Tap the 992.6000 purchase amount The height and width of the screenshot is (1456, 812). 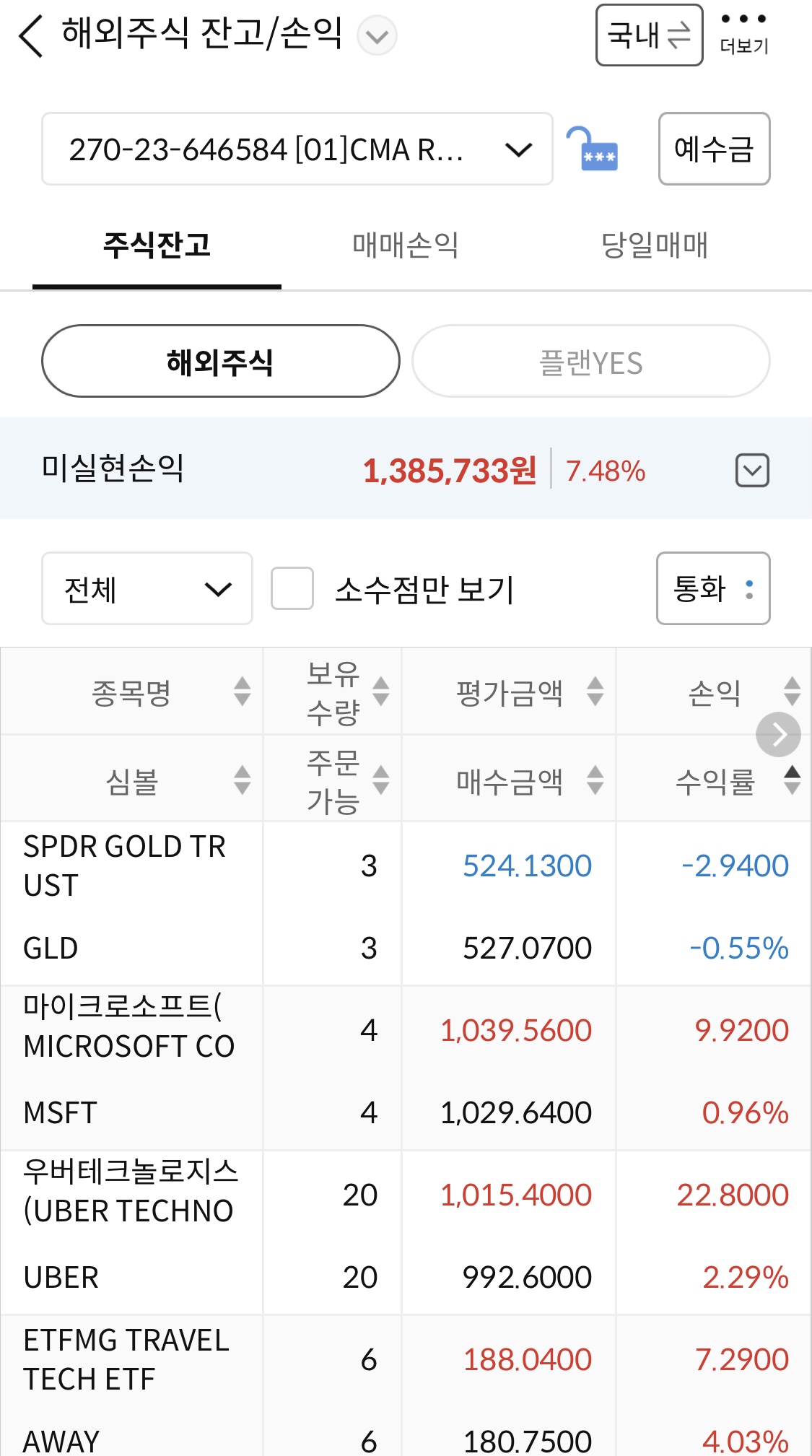527,1277
